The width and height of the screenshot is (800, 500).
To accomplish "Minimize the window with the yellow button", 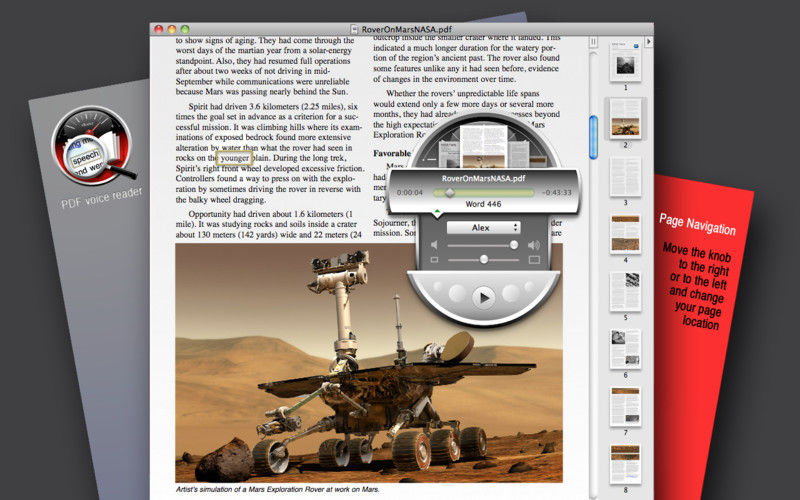I will tap(172, 29).
